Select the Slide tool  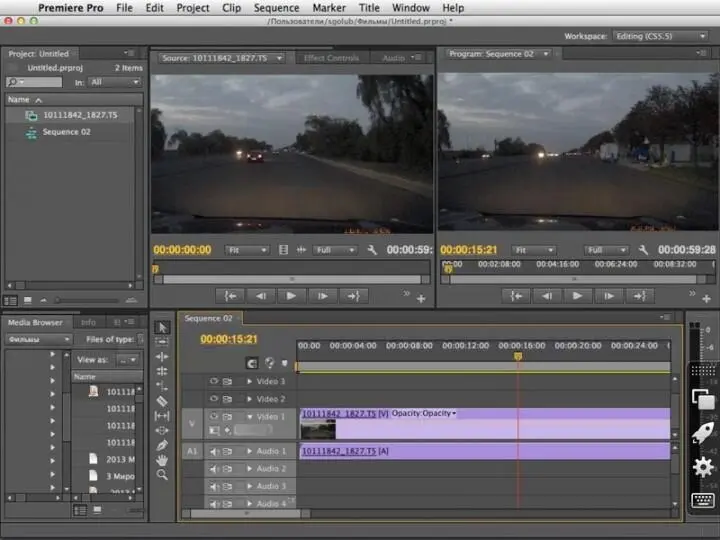pyautogui.click(x=162, y=430)
